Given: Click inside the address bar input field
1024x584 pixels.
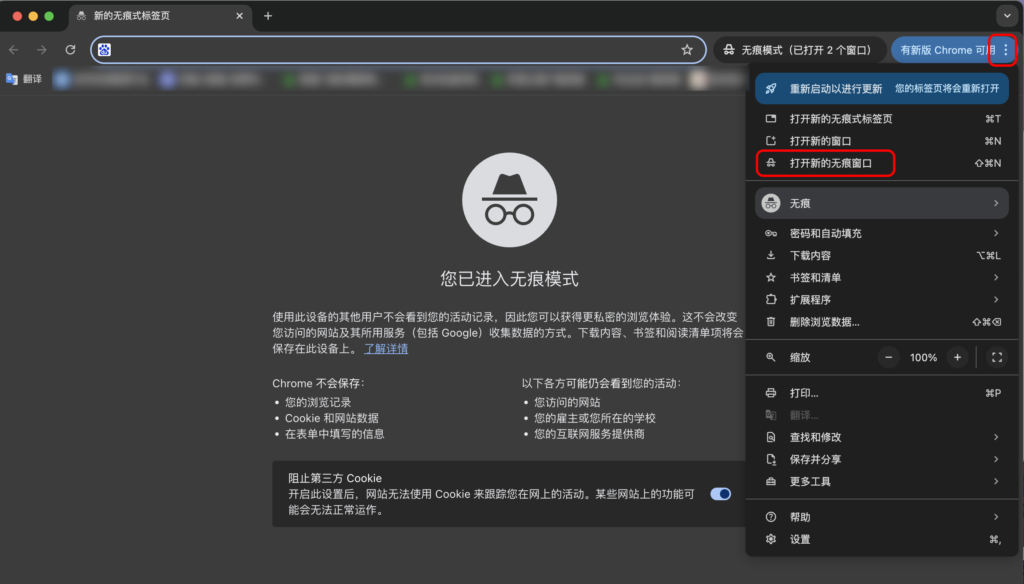Looking at the screenshot, I should point(400,49).
